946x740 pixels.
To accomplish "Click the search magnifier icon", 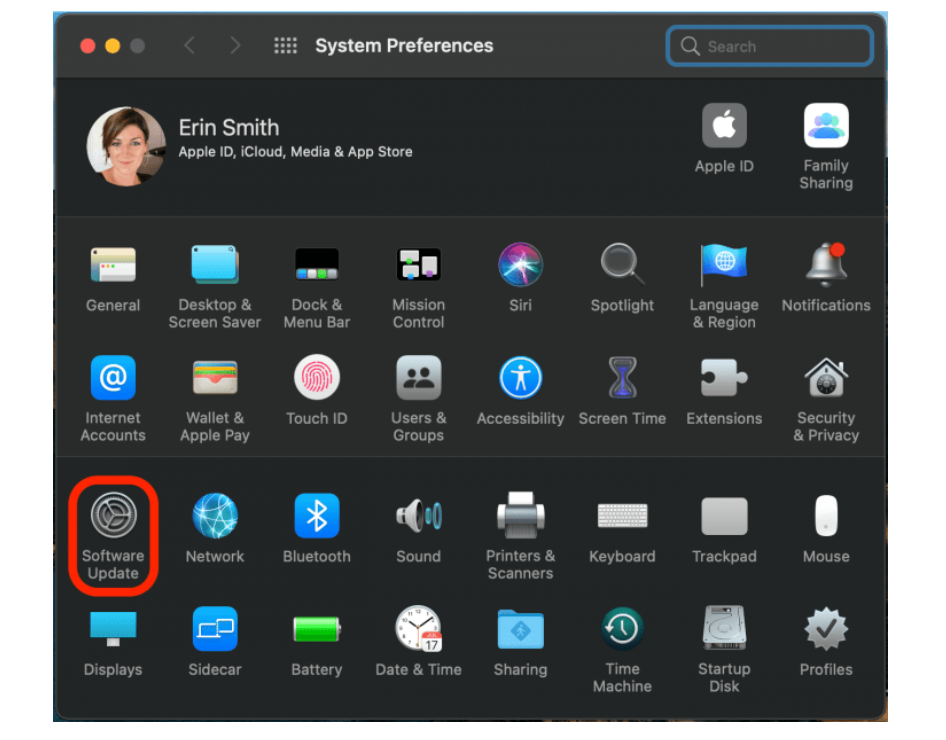I will [690, 46].
